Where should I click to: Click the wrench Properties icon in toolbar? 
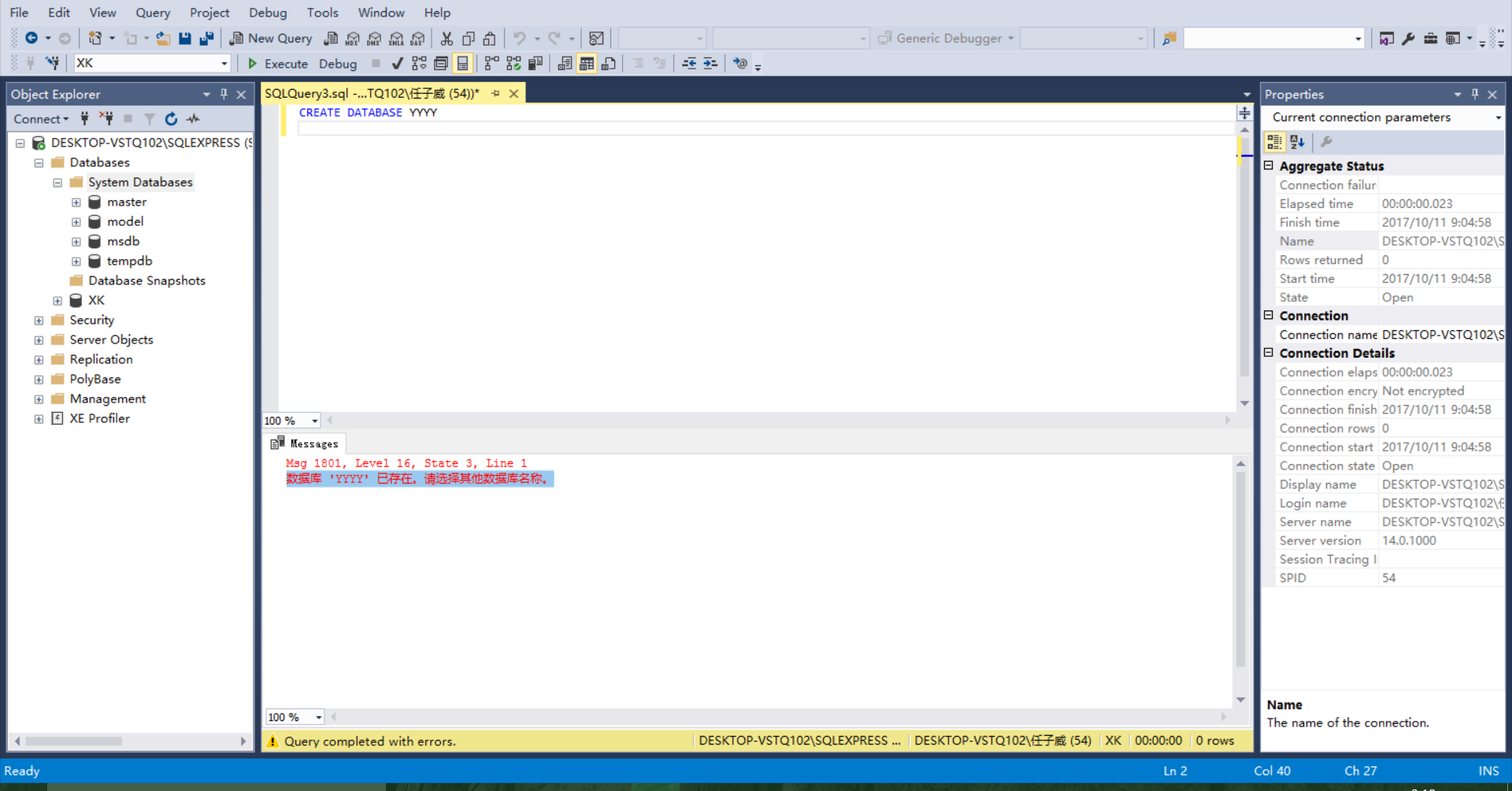1409,38
